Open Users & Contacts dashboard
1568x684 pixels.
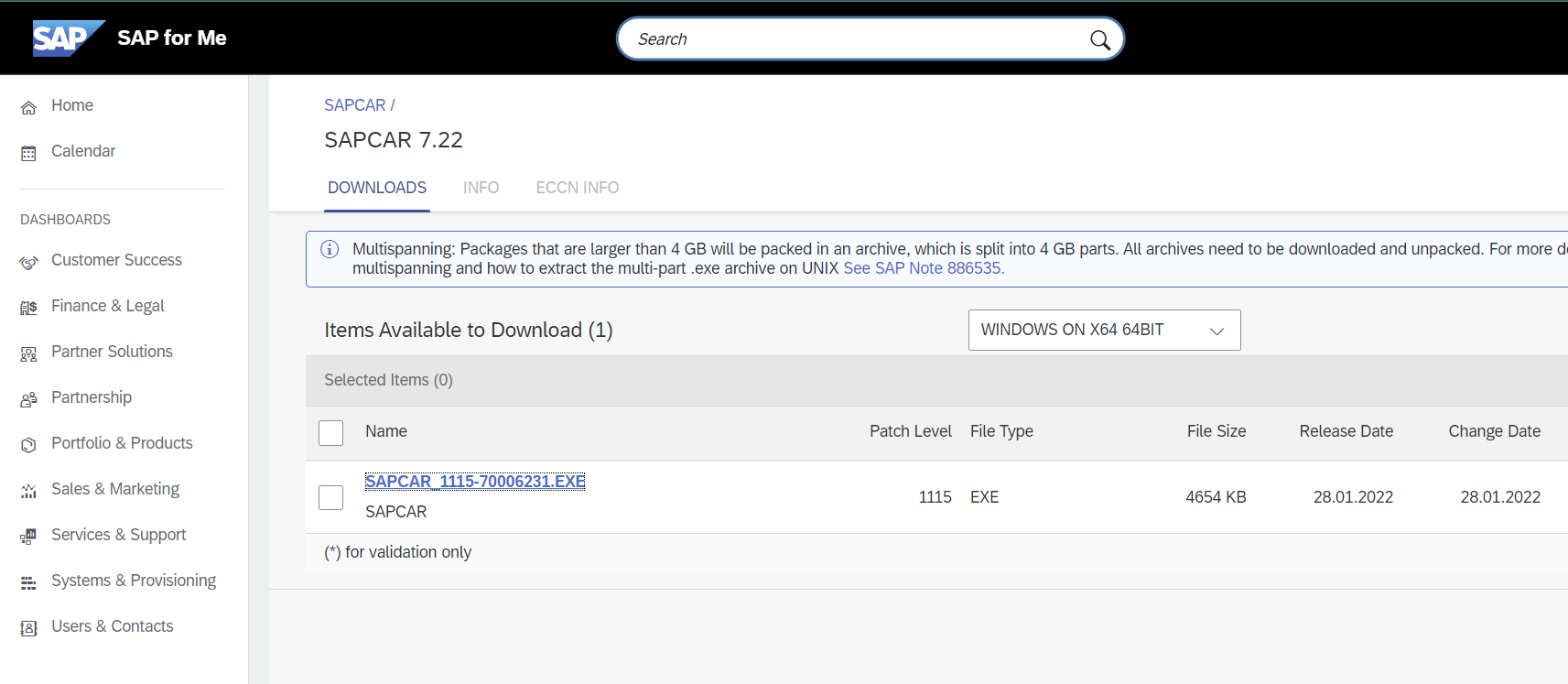click(x=113, y=626)
